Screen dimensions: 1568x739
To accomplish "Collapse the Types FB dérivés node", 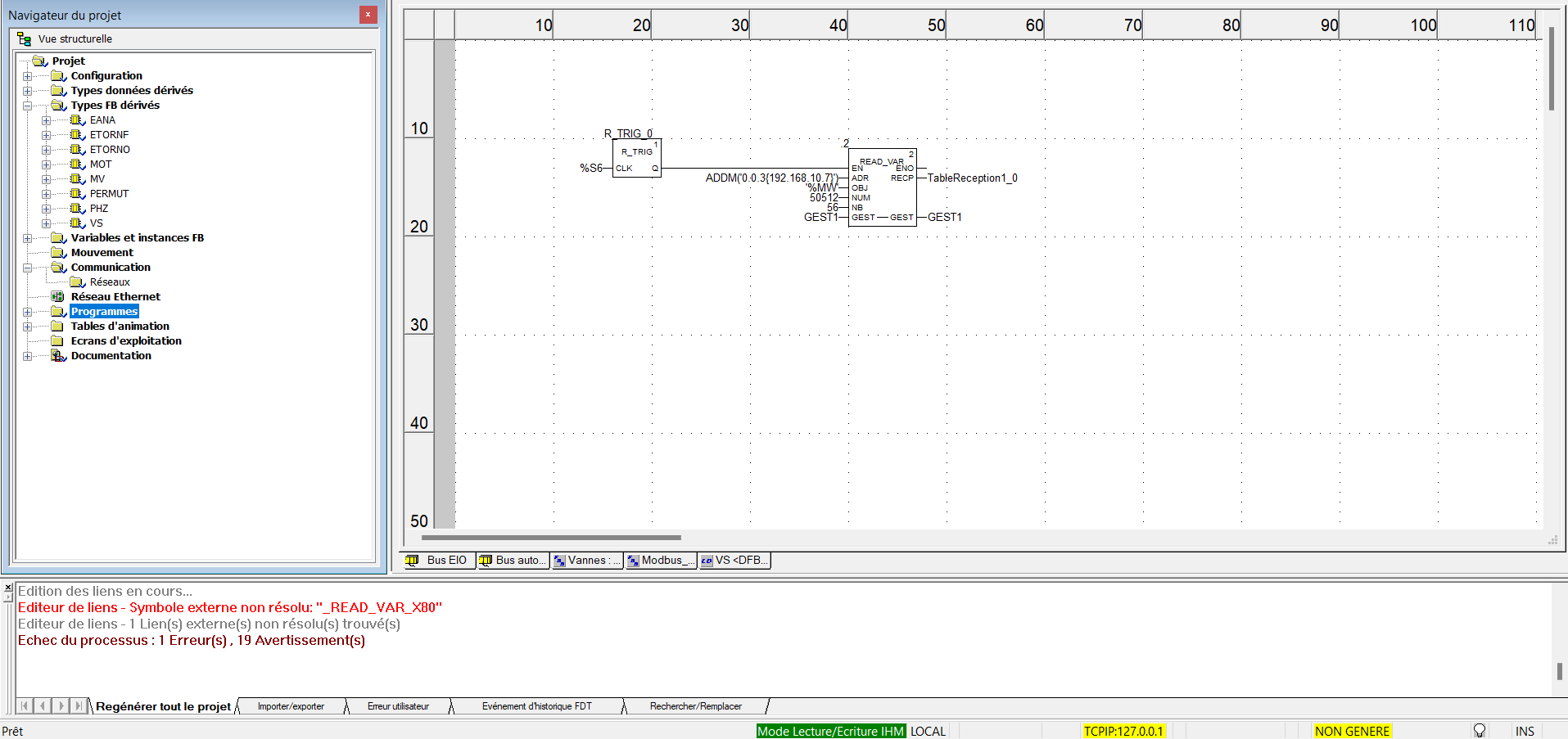I will click(x=28, y=106).
